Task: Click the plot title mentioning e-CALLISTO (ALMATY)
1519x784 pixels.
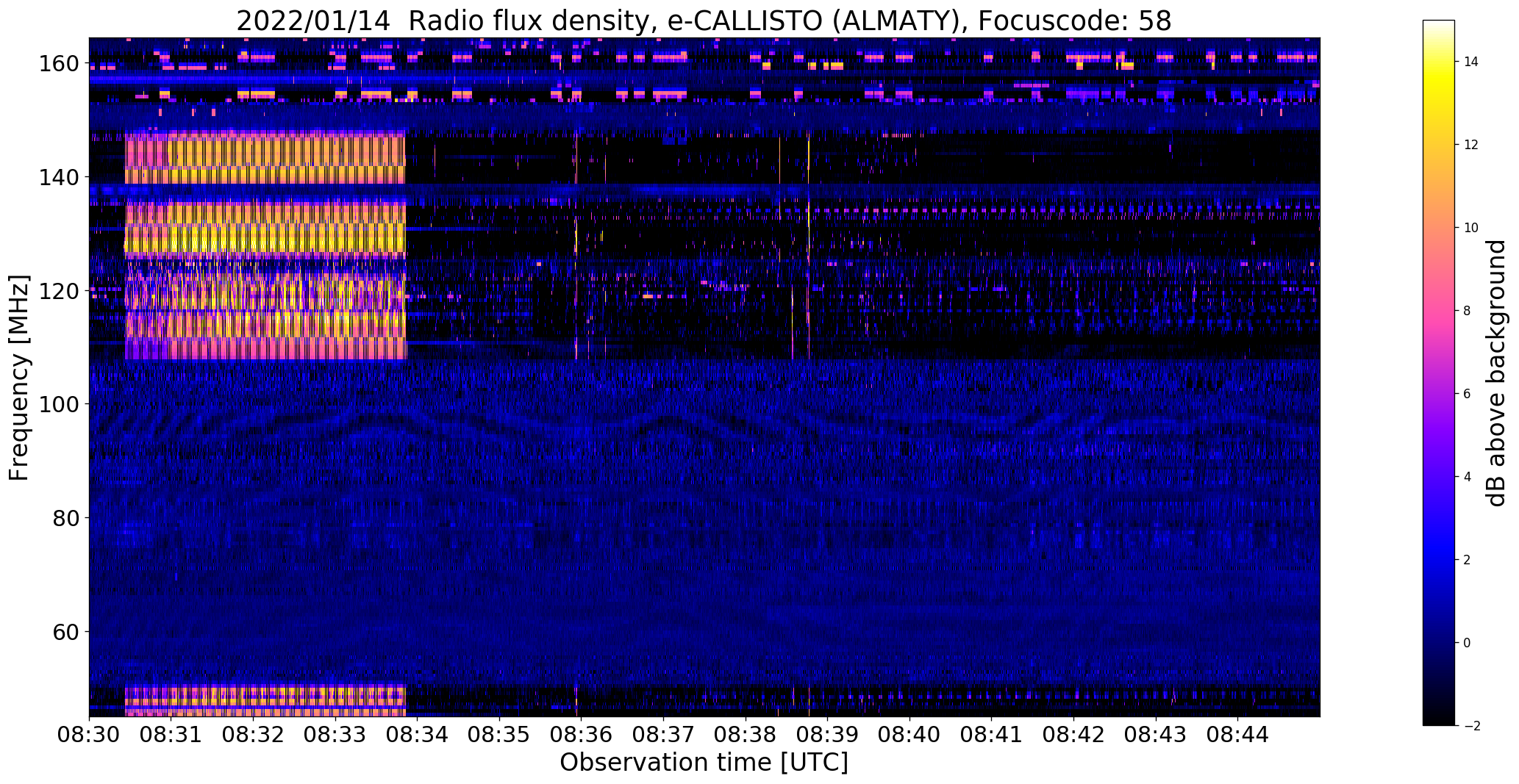Action: (x=704, y=21)
